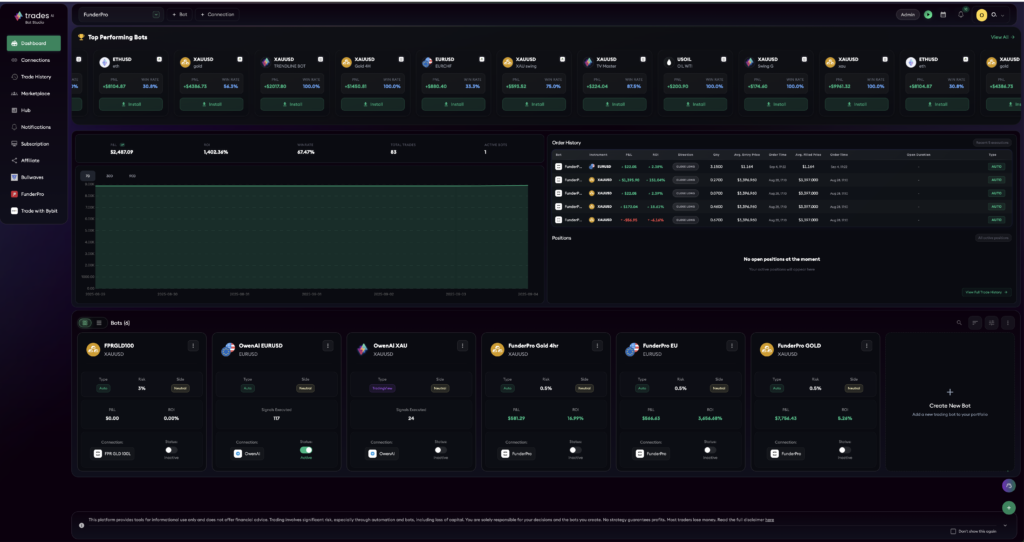Open Notifications in the sidebar
This screenshot has width=1024, height=542.
[x=33, y=127]
